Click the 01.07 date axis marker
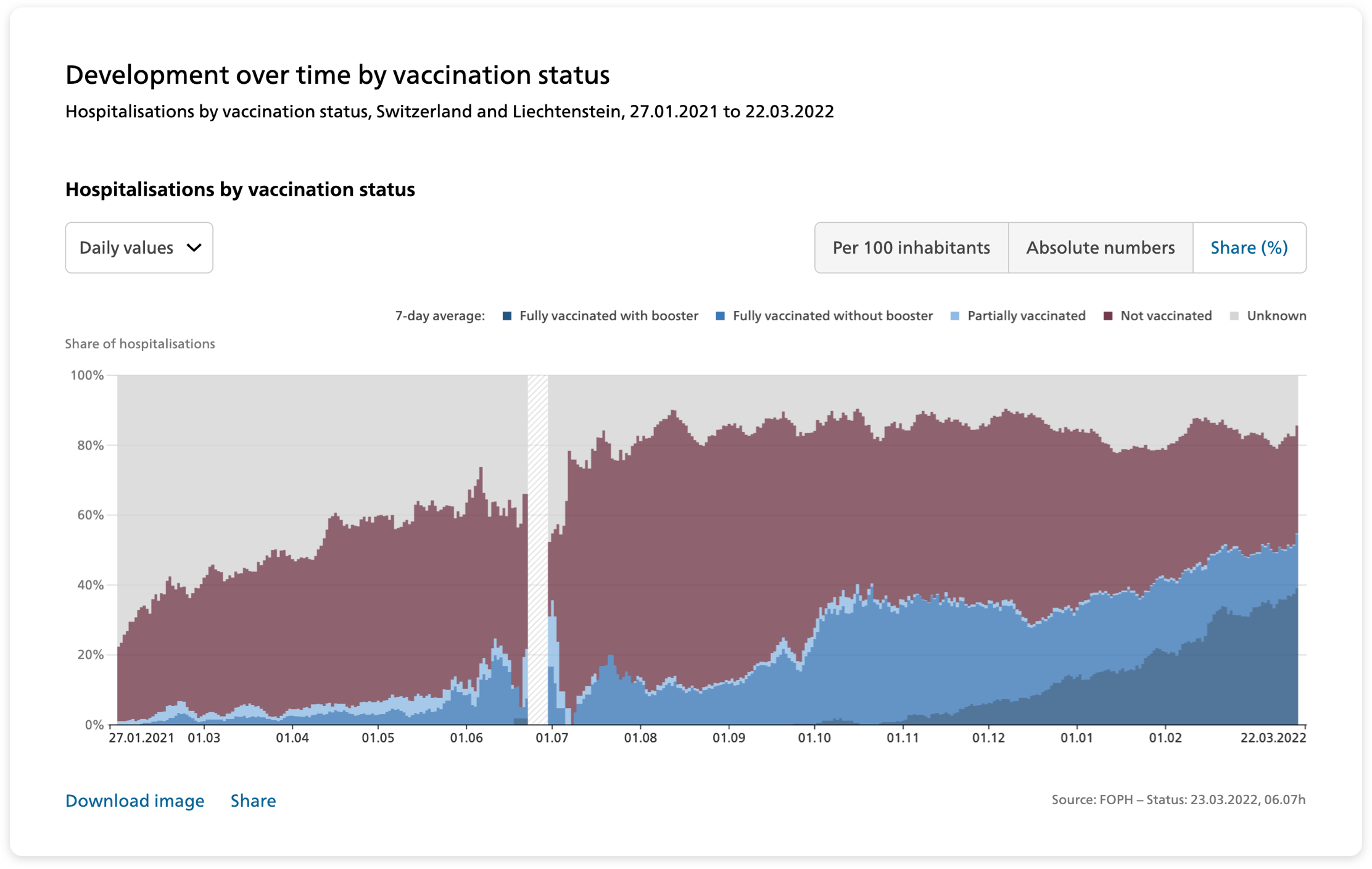 pyautogui.click(x=552, y=738)
